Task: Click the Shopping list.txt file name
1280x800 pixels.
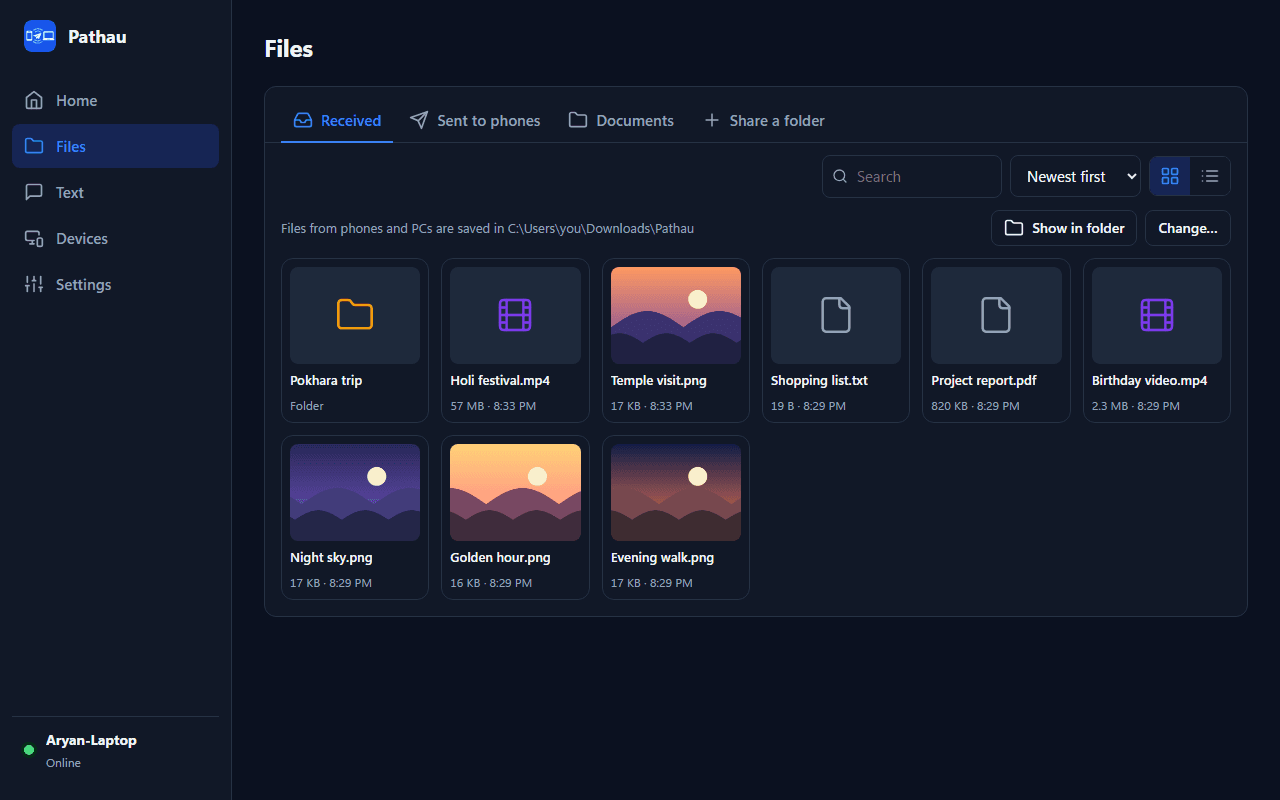Action: [819, 380]
